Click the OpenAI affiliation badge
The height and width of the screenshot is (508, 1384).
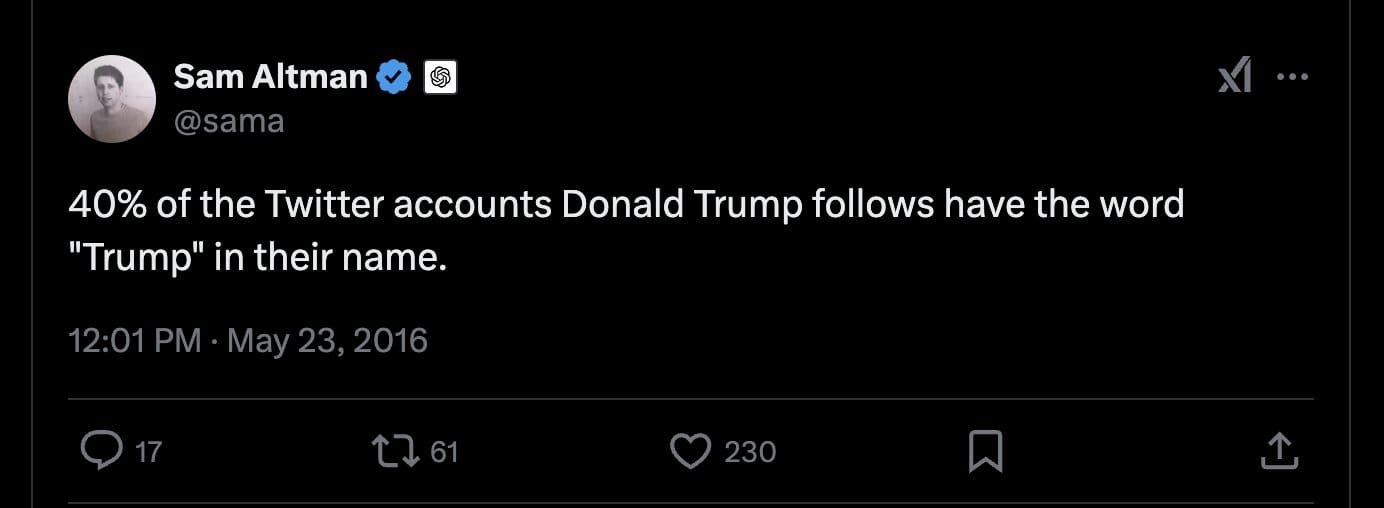(441, 77)
